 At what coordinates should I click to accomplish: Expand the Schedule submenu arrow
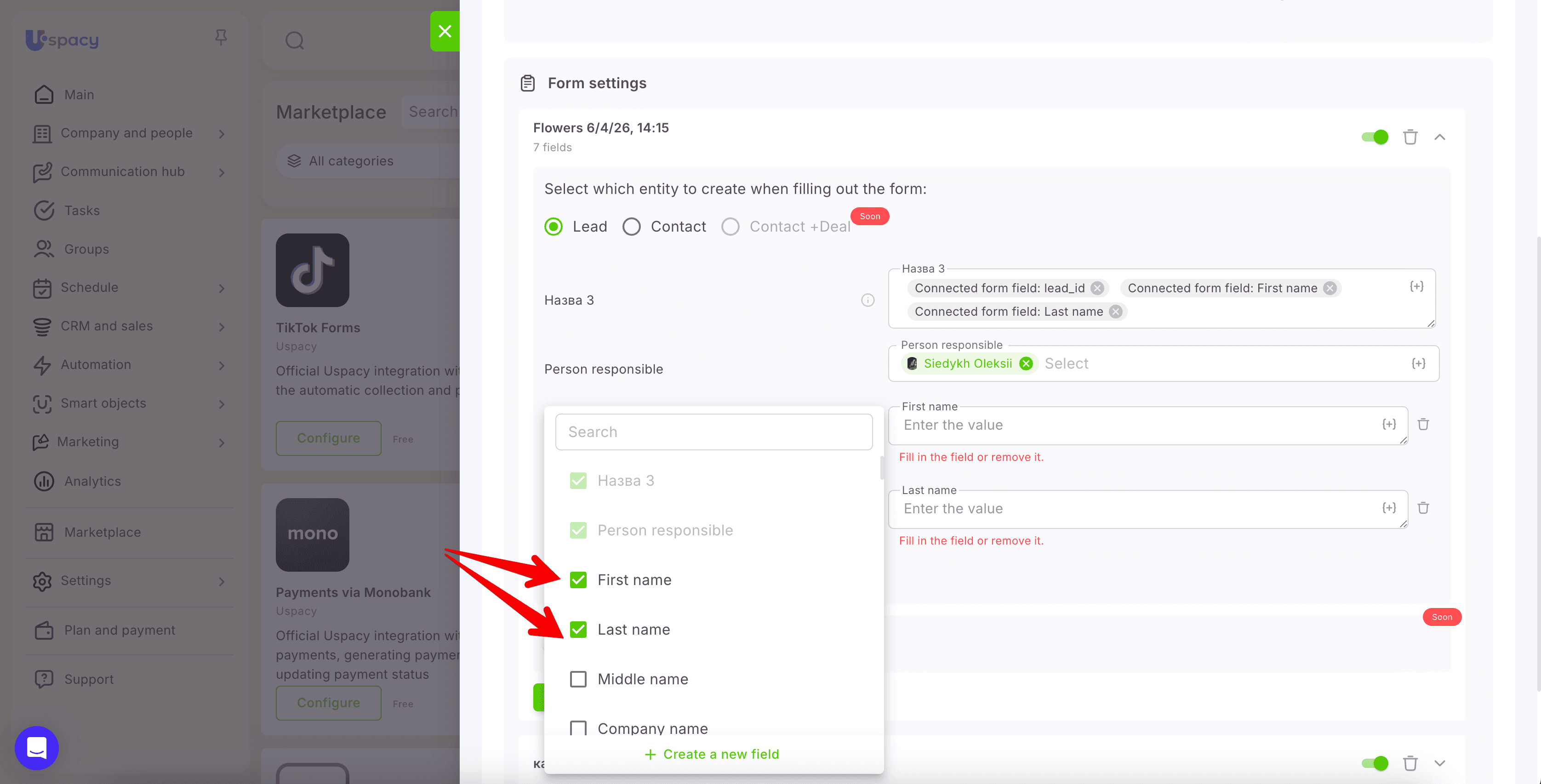pos(222,288)
